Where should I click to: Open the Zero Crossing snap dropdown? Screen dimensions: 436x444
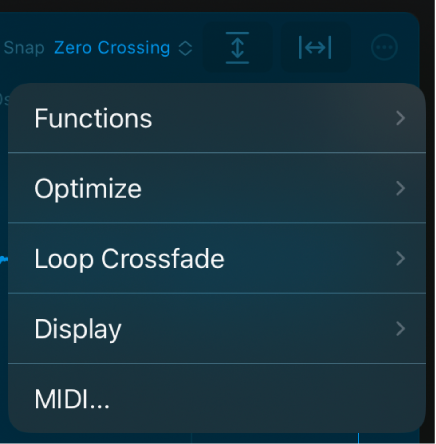point(123,48)
